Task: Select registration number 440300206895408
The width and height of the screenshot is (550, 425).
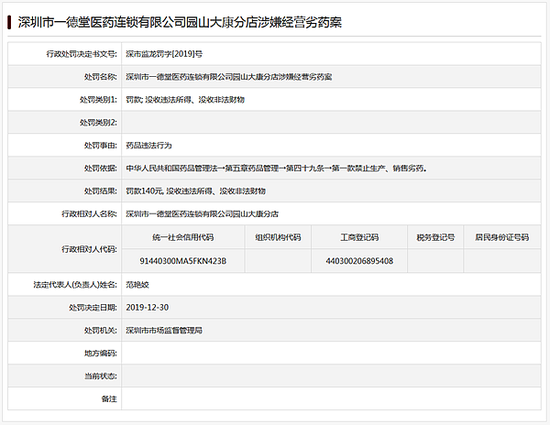Action: [360, 261]
